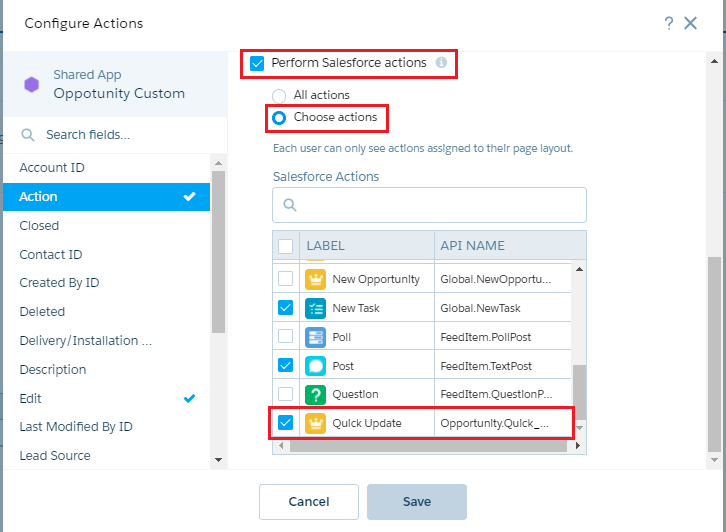
Task: Uncheck the Quick Update checkbox
Action: coord(285,422)
